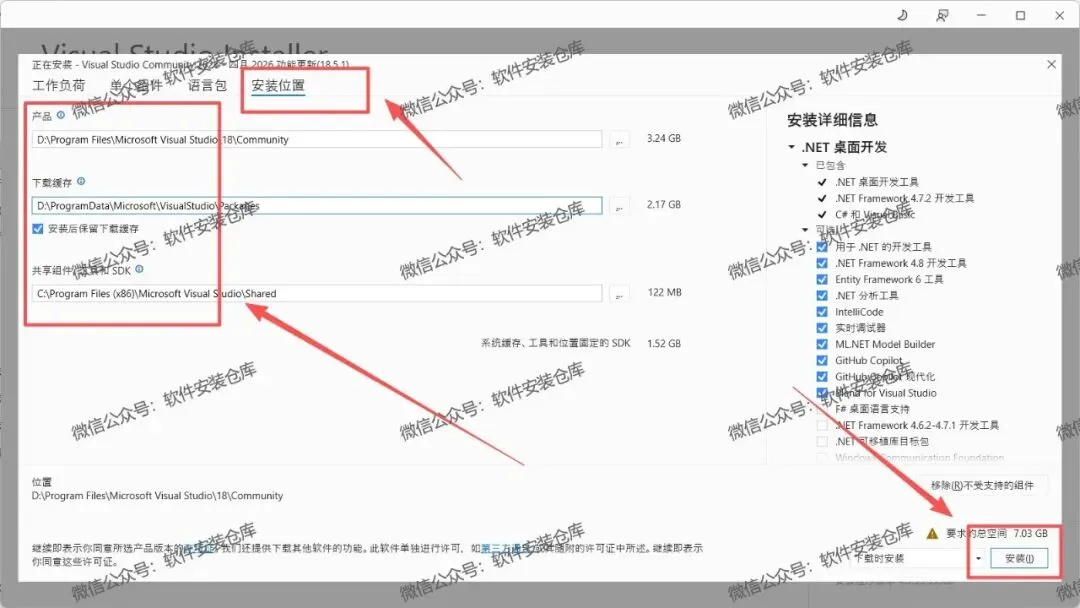The height and width of the screenshot is (608, 1080).
Task: Switch to the 工作负荷 tab
Action: [x=59, y=85]
